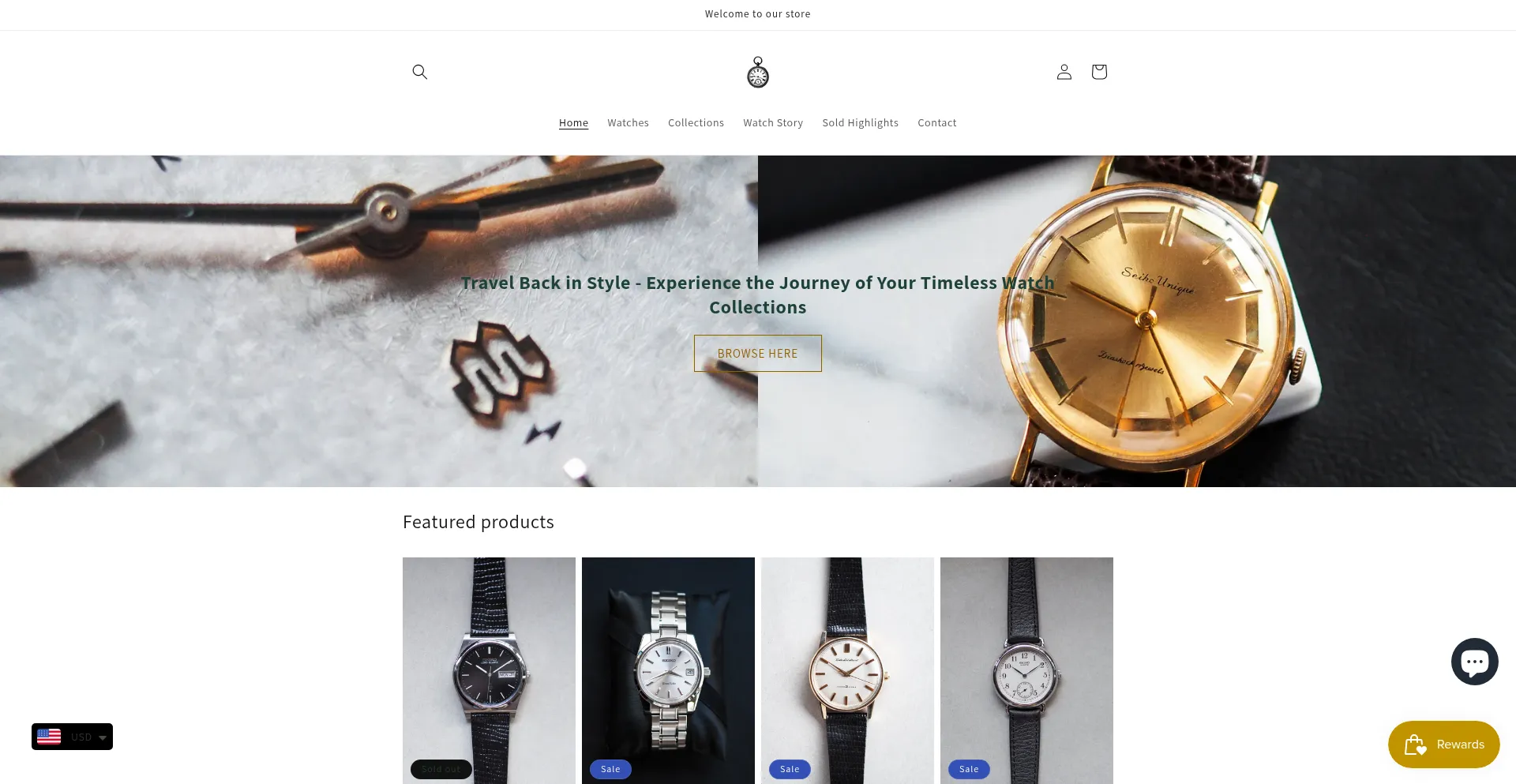Screen dimensions: 1516x784
Task: Open the silver bracelet Seiko watch thumbnail
Action: tap(668, 670)
